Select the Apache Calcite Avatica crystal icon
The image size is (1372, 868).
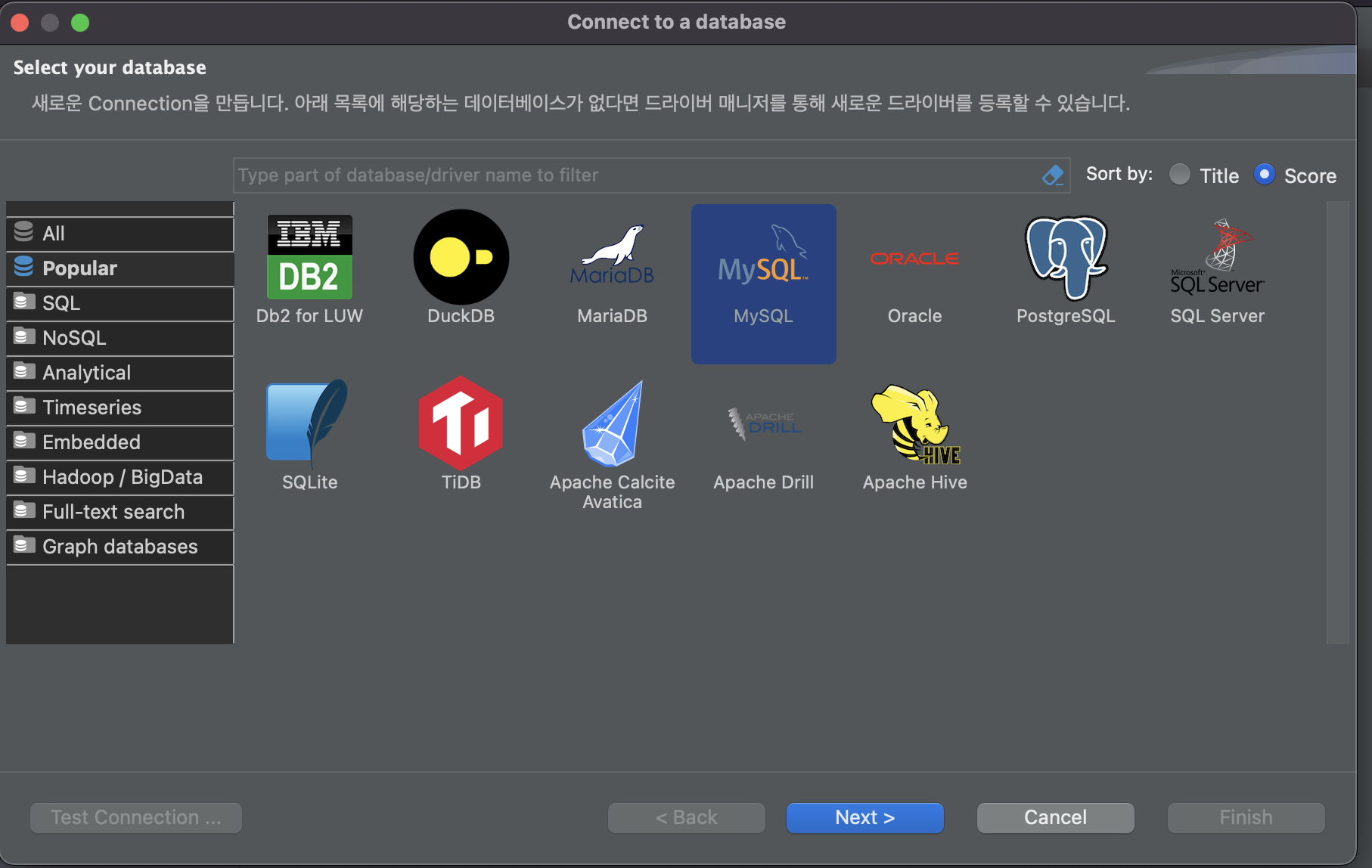pyautogui.click(x=612, y=423)
